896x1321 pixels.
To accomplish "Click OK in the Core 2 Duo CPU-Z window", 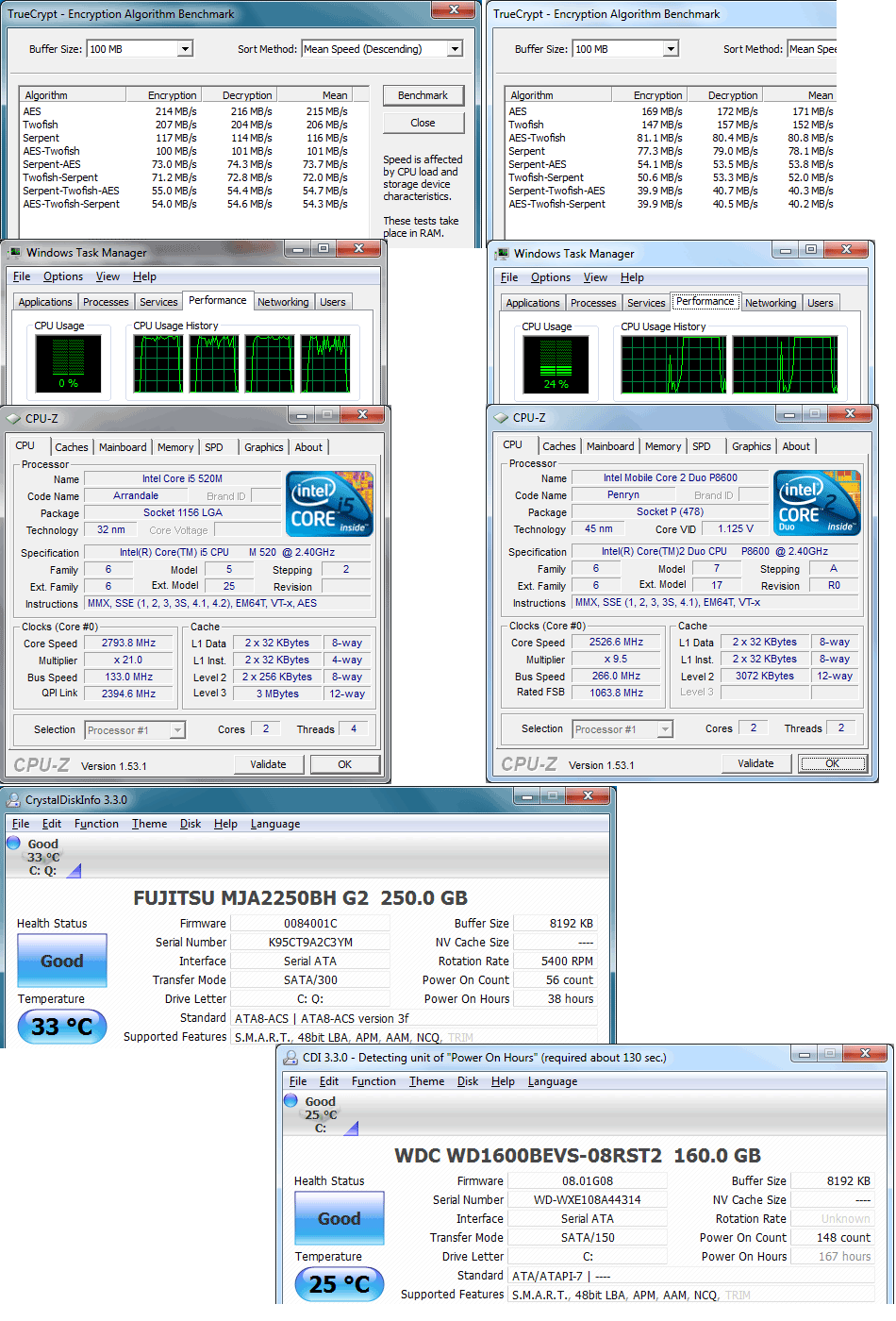I will pos(833,763).
